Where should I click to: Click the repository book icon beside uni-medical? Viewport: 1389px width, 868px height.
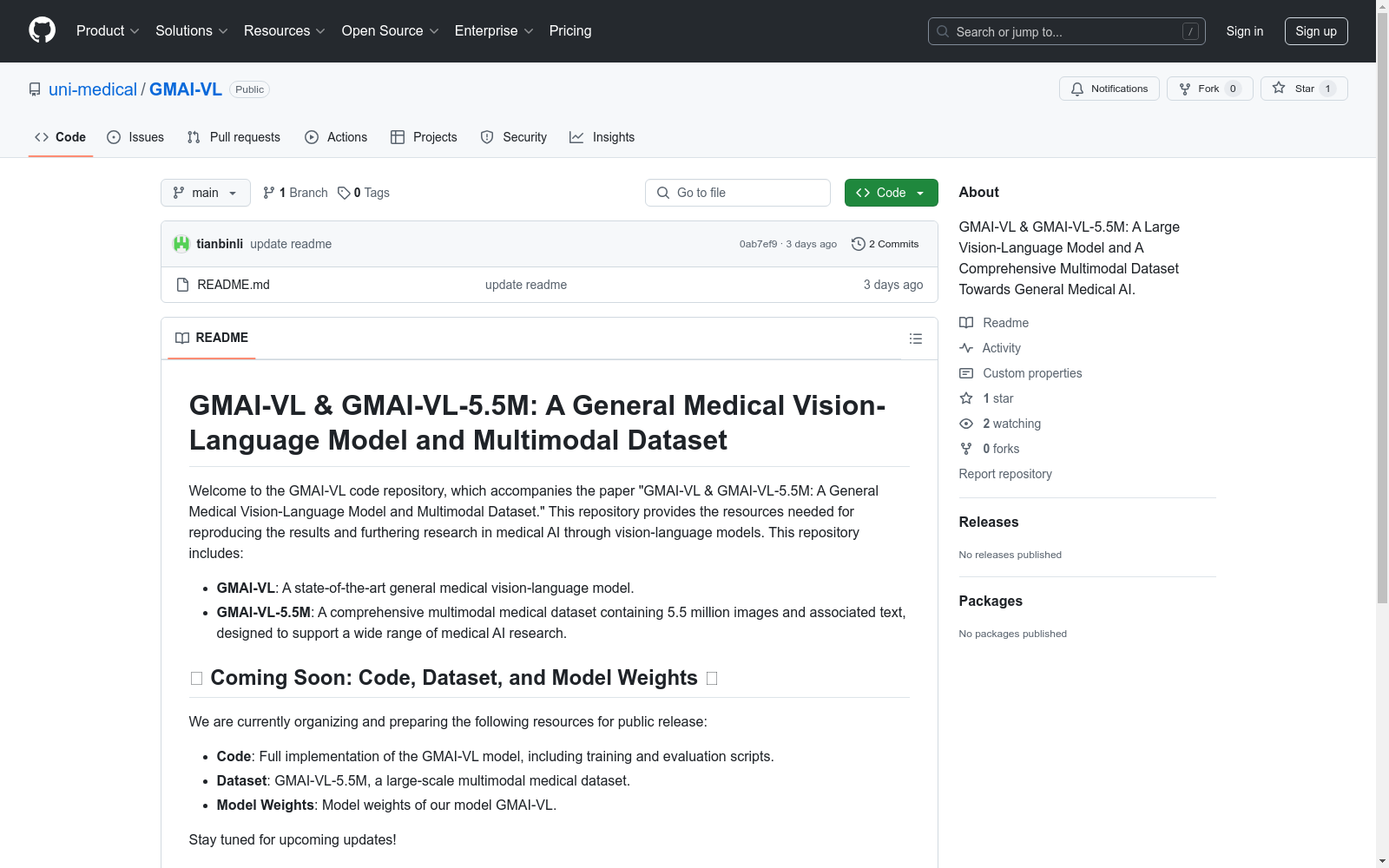point(35,89)
